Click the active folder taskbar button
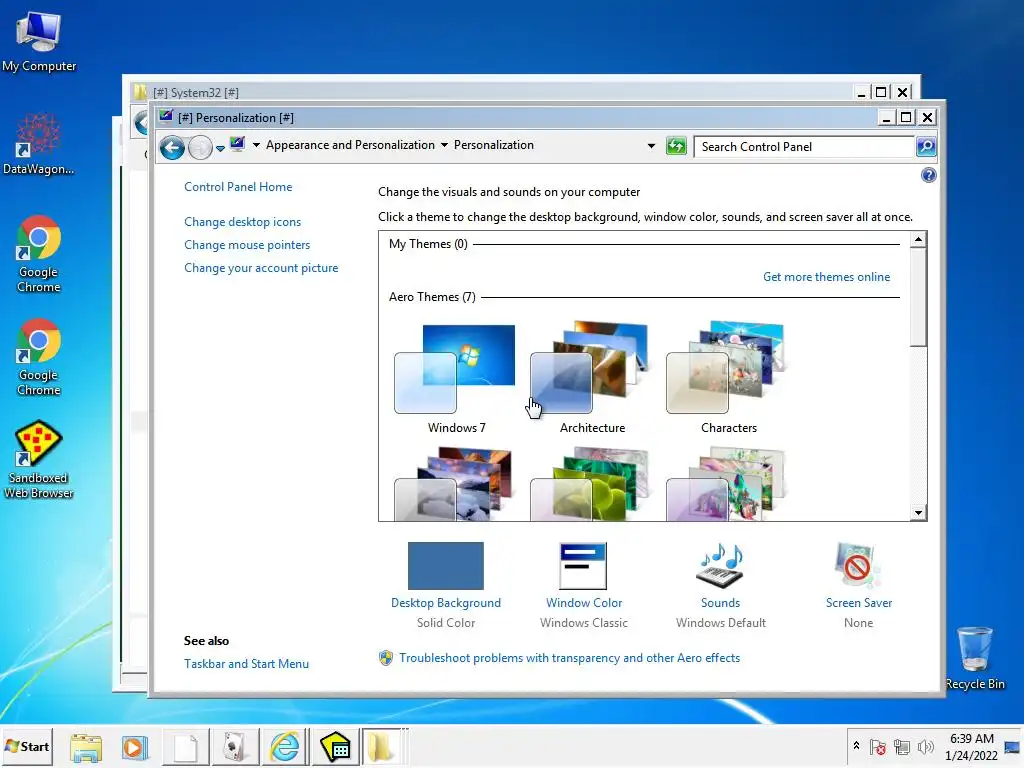1024x768 pixels. coord(382,746)
